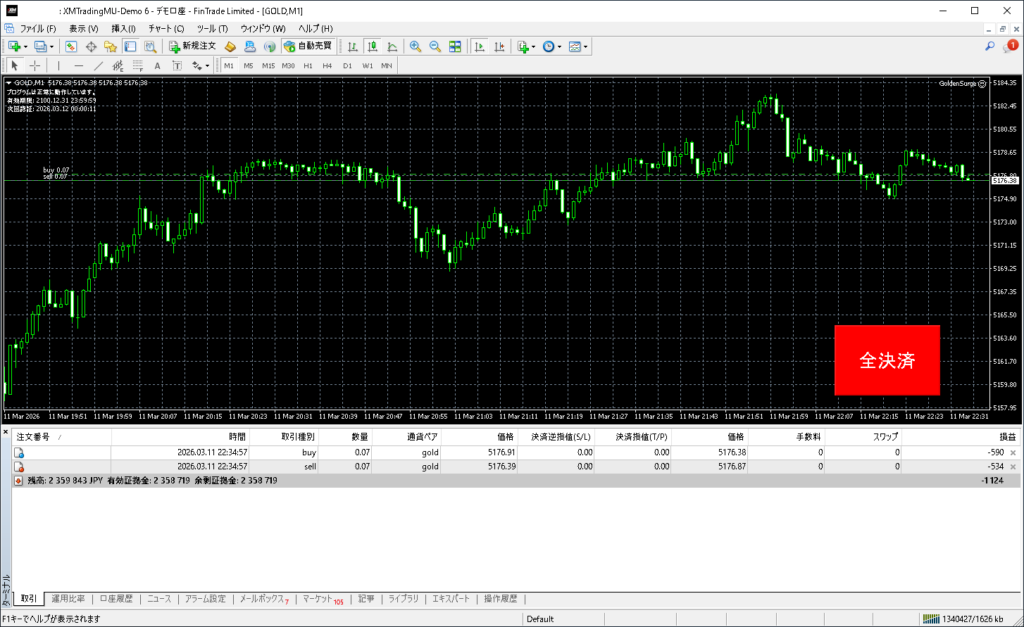Click the zoom in magnifier icon
This screenshot has height=627, width=1024.
(x=415, y=46)
